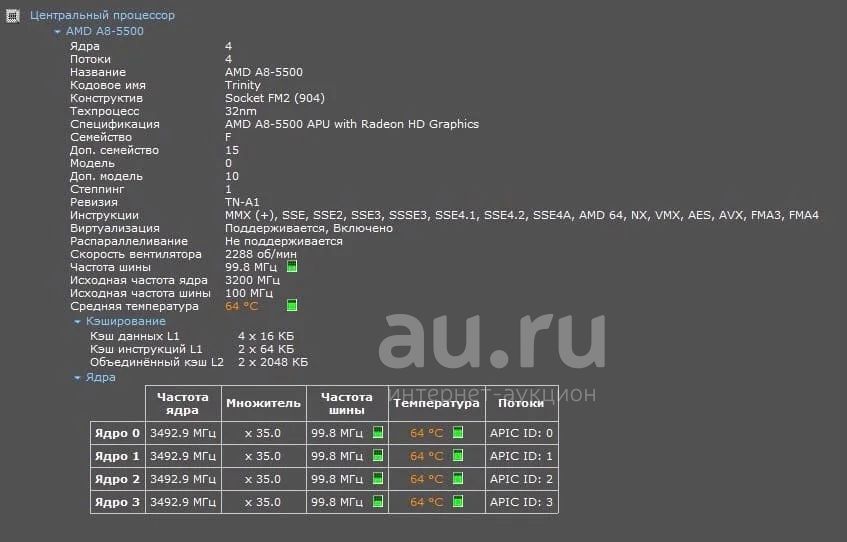This screenshot has height=542, width=847.
Task: Click the 2 x 2048 КБ L2 cache value
Action: click(x=273, y=362)
